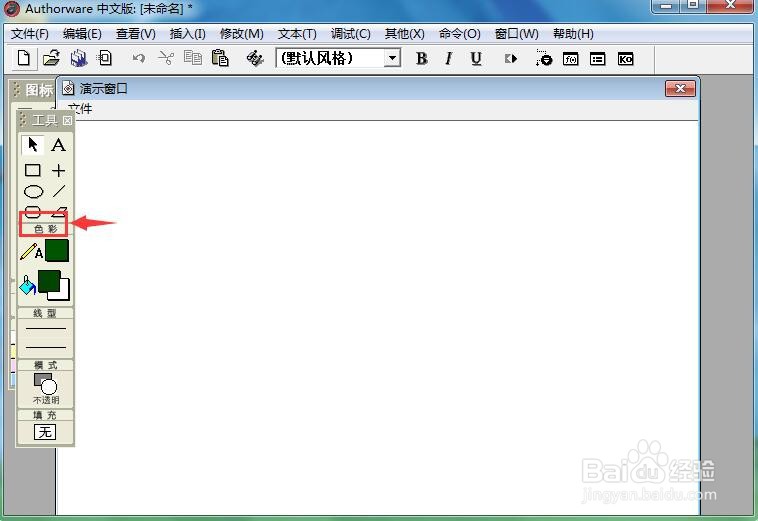
Task: Click the pencil text color icon
Action: [30, 251]
